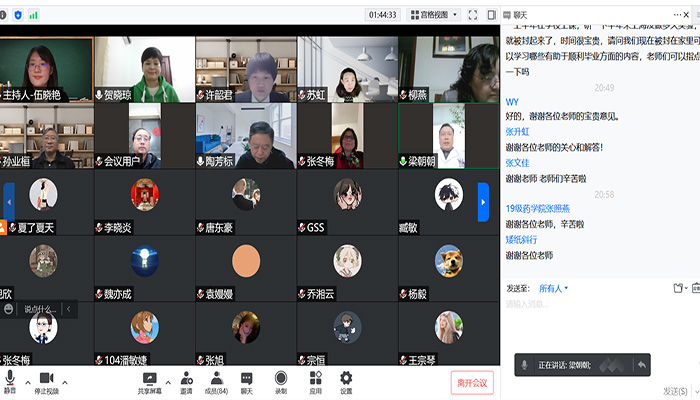Click the 共享屏幕 share screen icon
The width and height of the screenshot is (700, 400).
coord(150,379)
